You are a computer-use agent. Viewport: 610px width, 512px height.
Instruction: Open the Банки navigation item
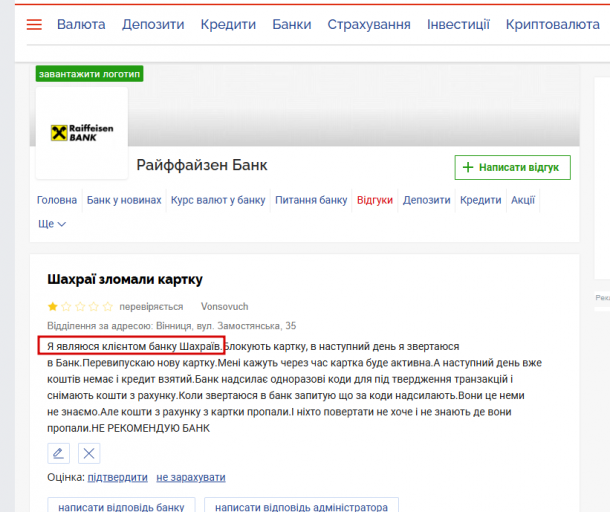pyautogui.click(x=292, y=24)
